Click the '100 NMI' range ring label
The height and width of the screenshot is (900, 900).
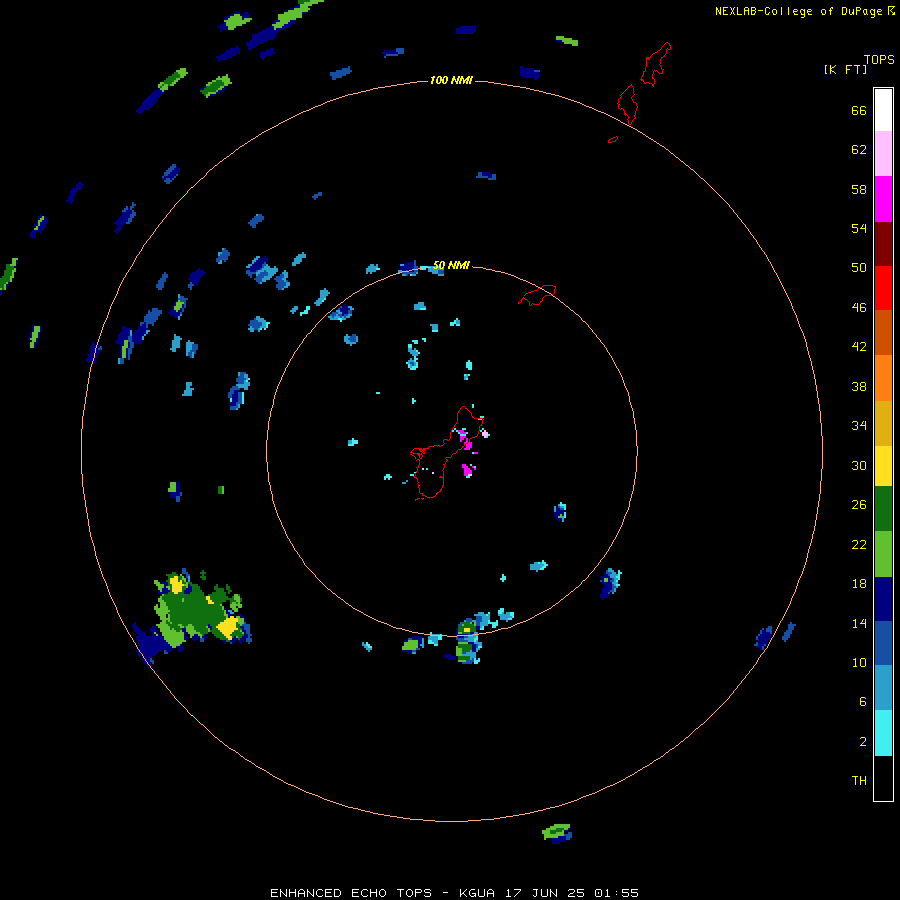point(451,80)
